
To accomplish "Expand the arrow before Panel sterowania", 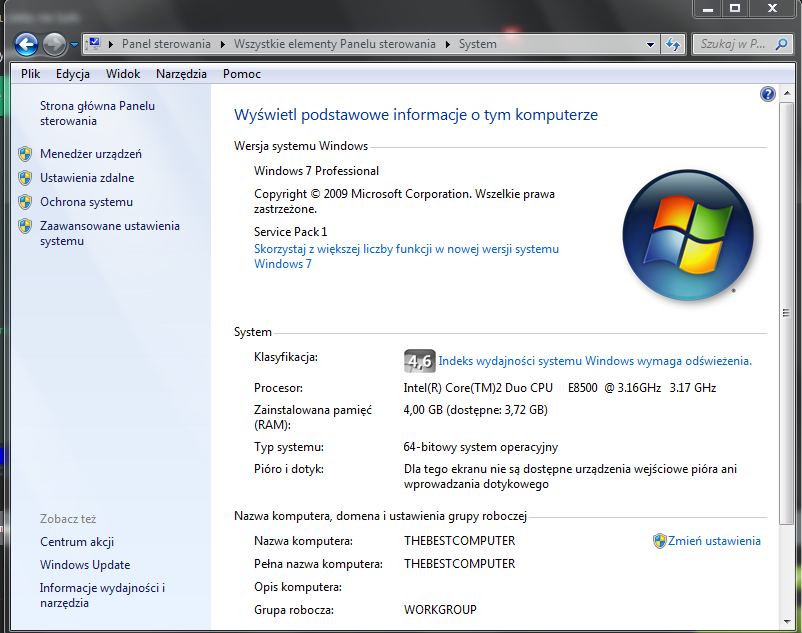I will click(x=110, y=44).
